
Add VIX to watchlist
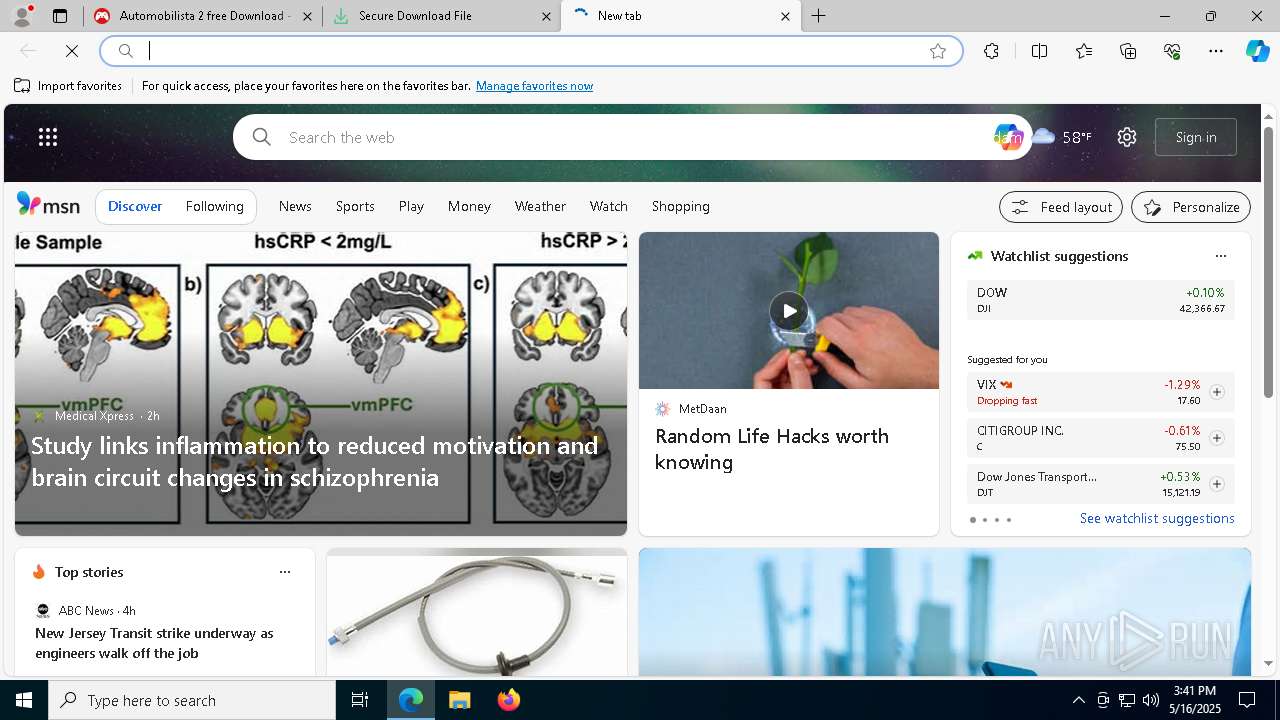point(1216,392)
